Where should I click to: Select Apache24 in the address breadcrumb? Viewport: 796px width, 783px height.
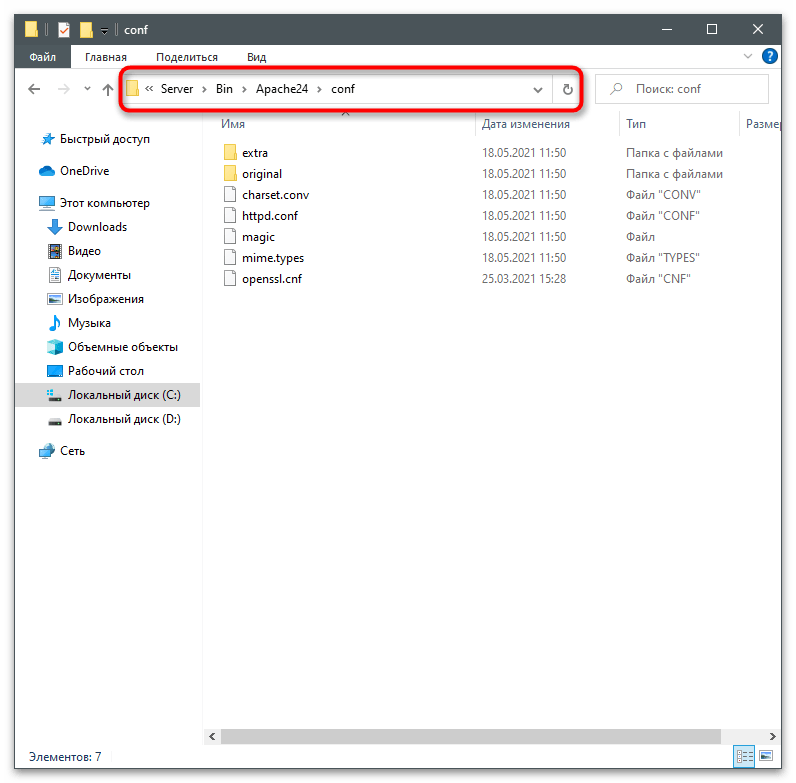click(282, 89)
